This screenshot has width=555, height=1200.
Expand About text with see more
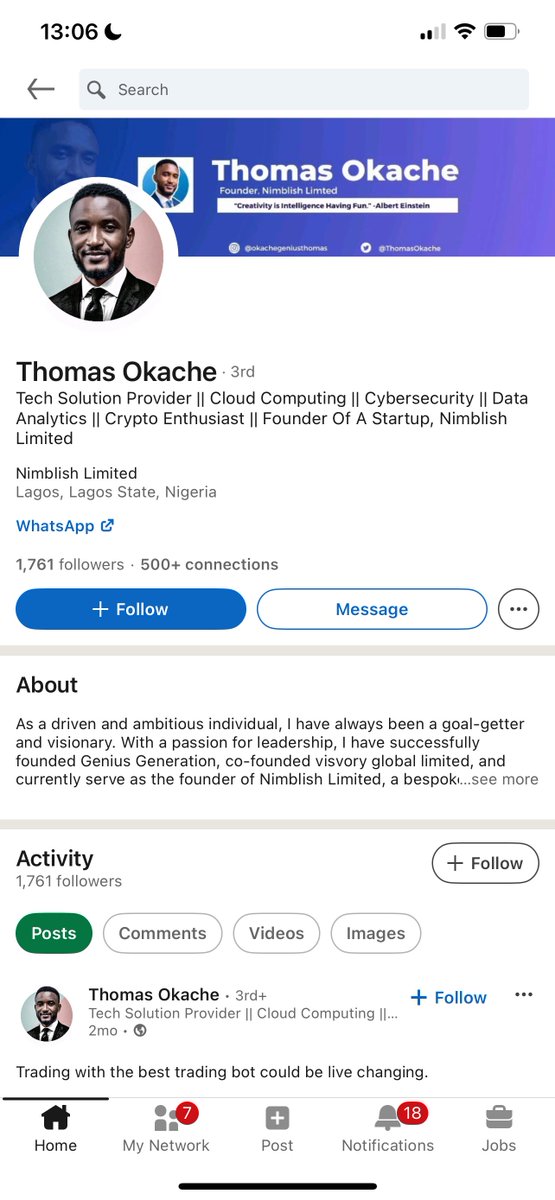(501, 780)
